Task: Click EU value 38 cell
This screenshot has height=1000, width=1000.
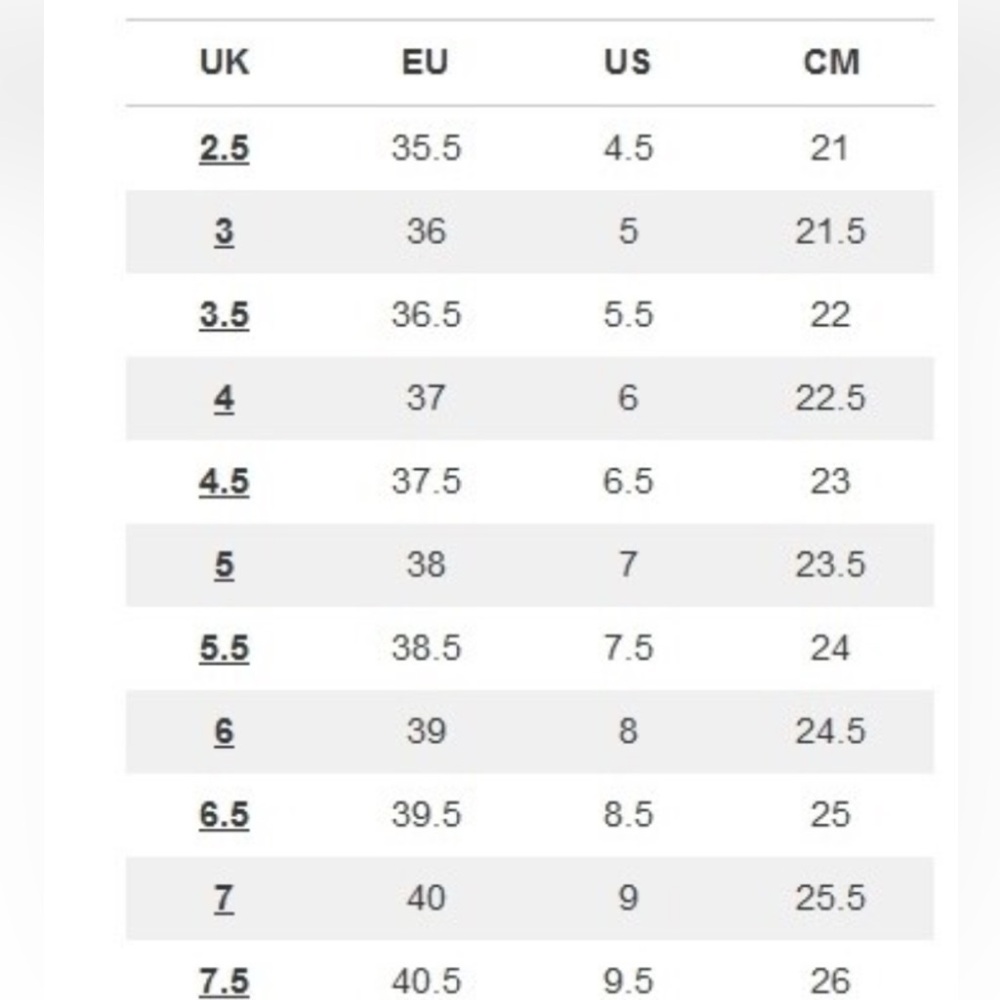Action: (x=426, y=565)
